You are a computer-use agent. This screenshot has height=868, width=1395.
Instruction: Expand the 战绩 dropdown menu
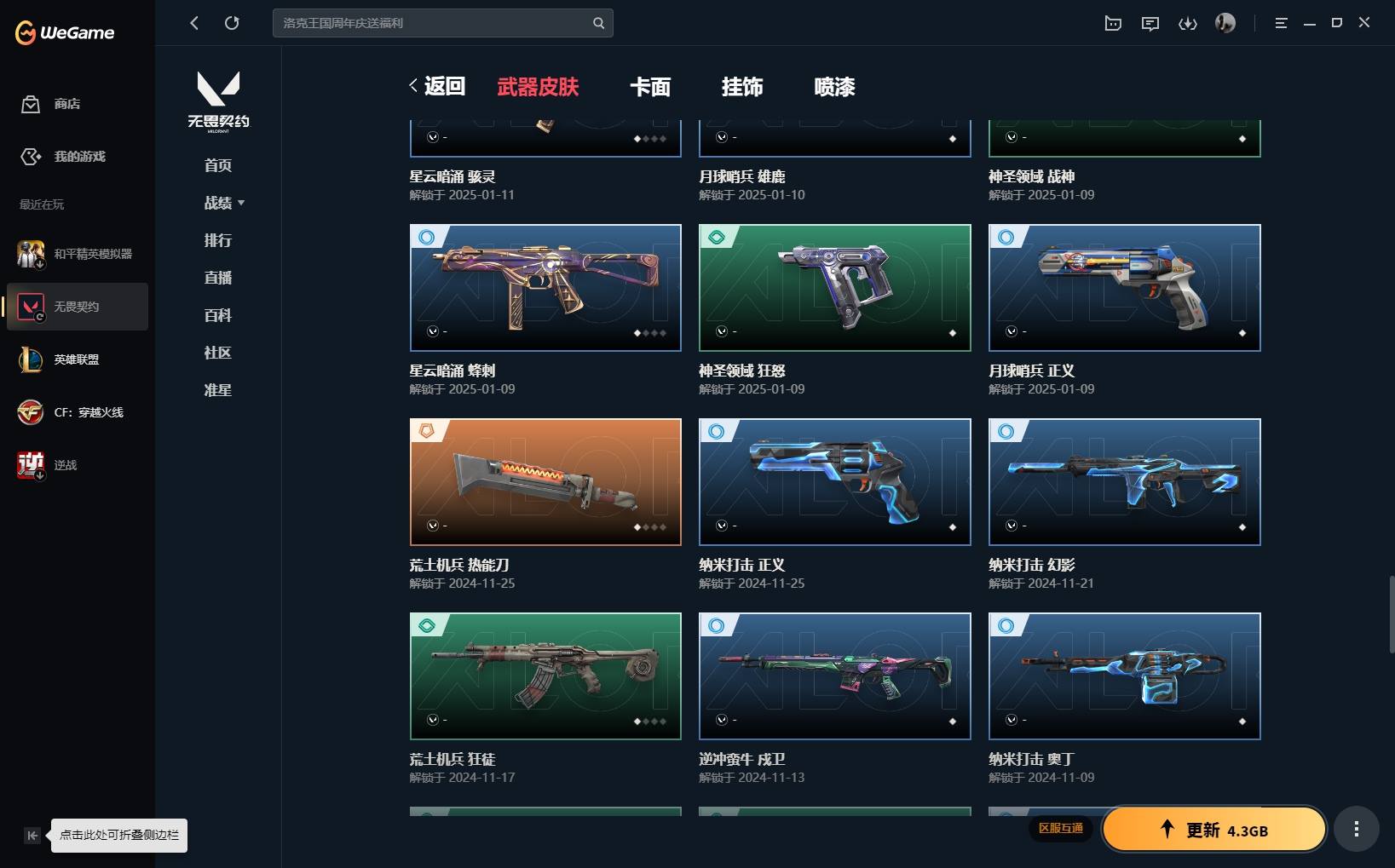tap(224, 203)
